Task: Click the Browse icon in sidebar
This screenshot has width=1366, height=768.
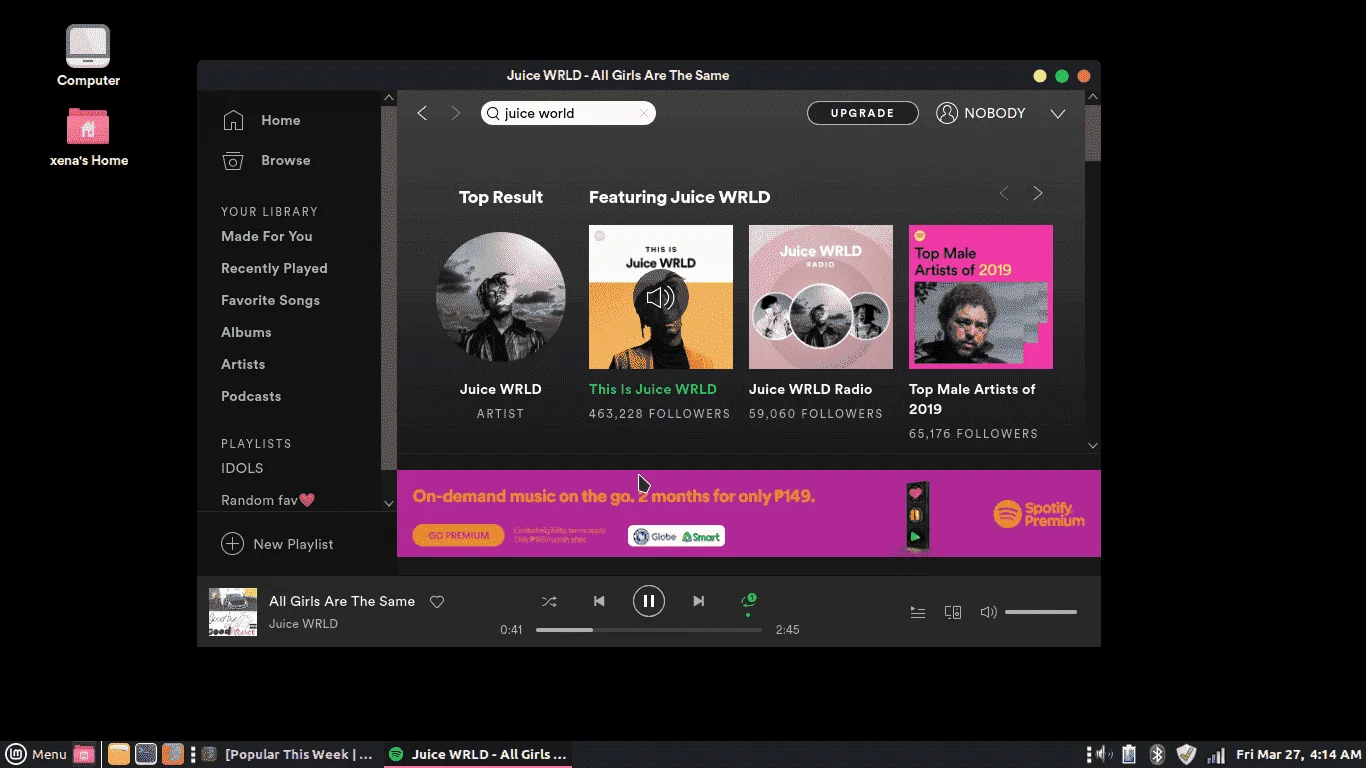Action: [233, 160]
